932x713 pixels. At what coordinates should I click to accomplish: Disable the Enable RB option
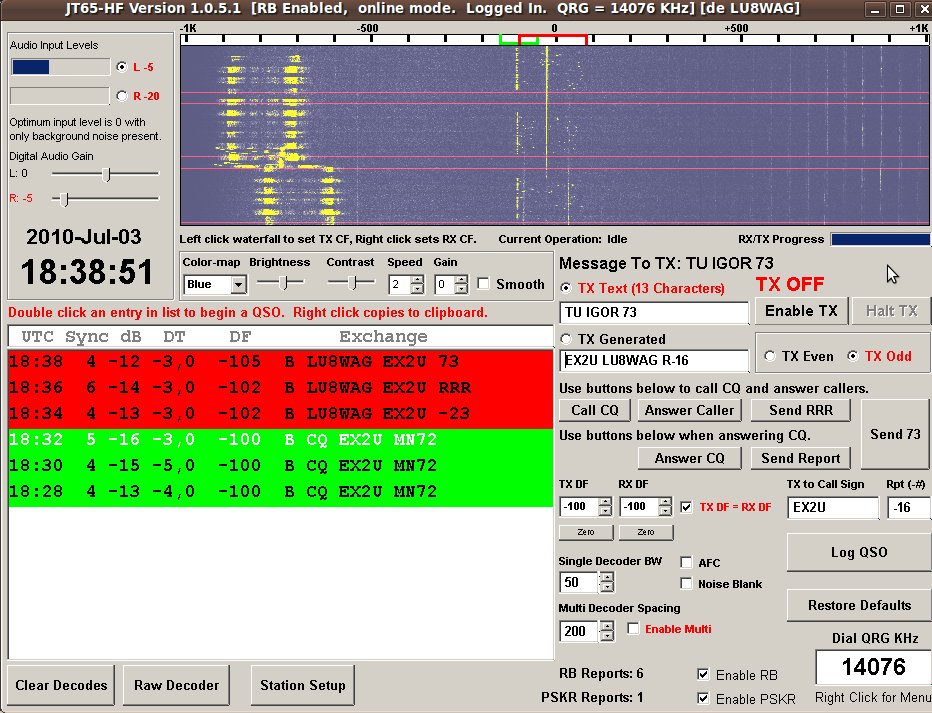pos(703,675)
